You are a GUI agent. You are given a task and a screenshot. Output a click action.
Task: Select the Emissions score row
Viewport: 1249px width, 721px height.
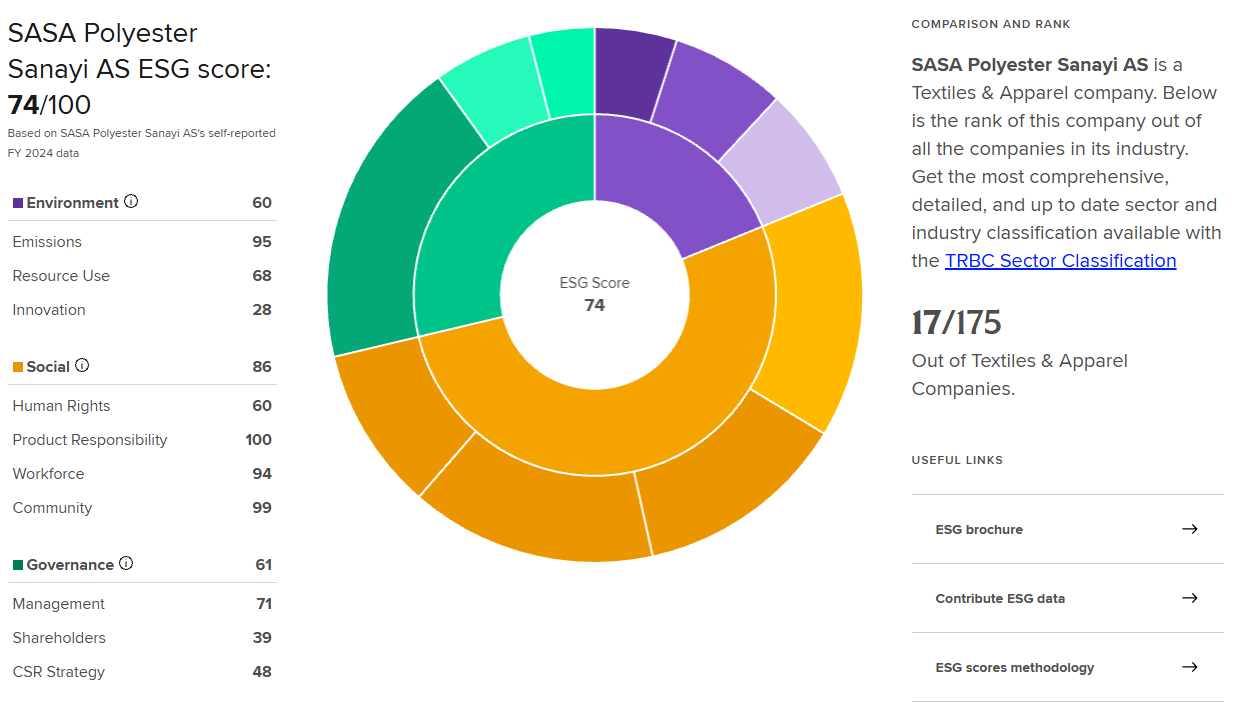tap(142, 242)
